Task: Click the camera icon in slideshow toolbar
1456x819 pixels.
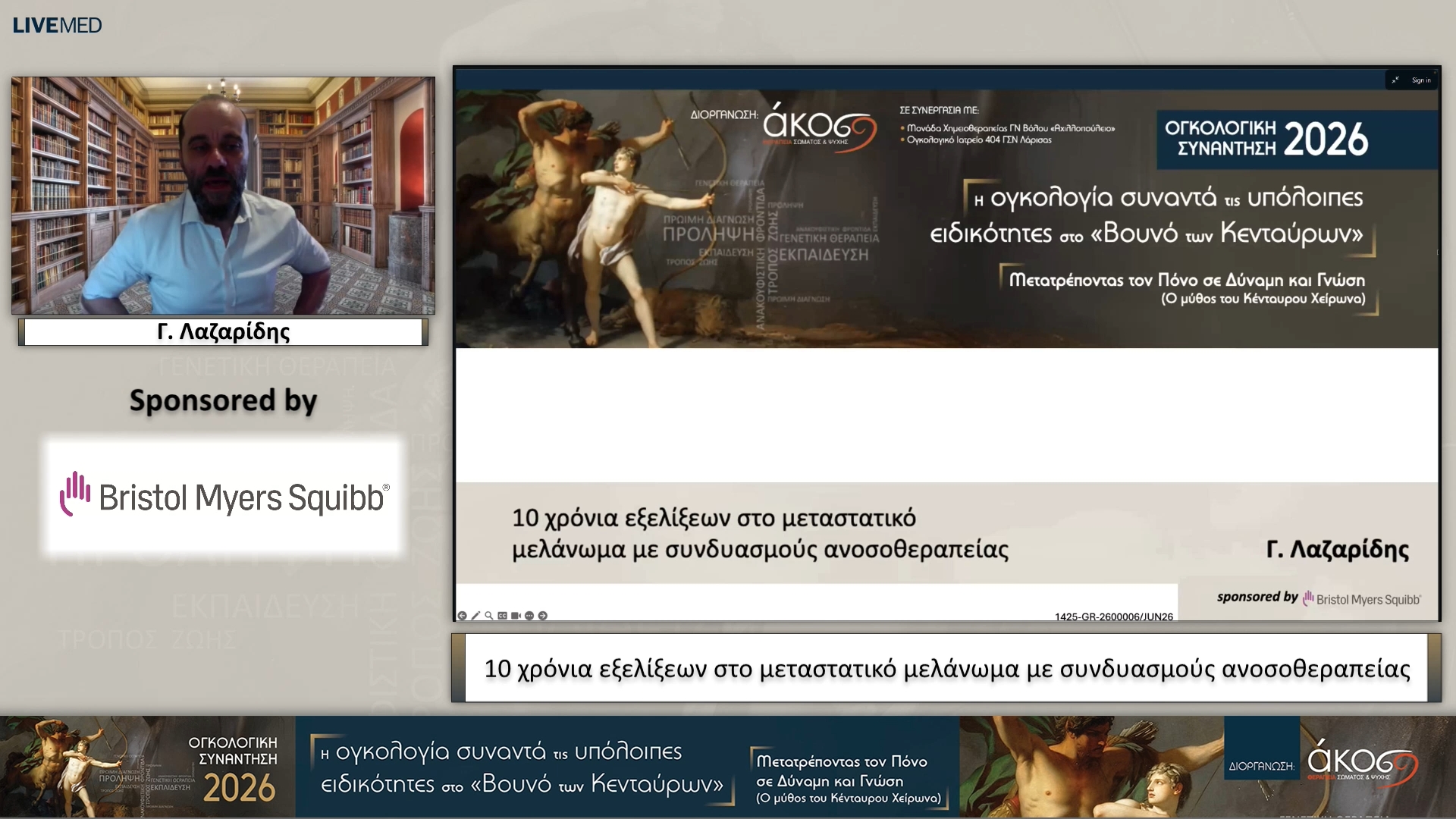Action: click(516, 616)
